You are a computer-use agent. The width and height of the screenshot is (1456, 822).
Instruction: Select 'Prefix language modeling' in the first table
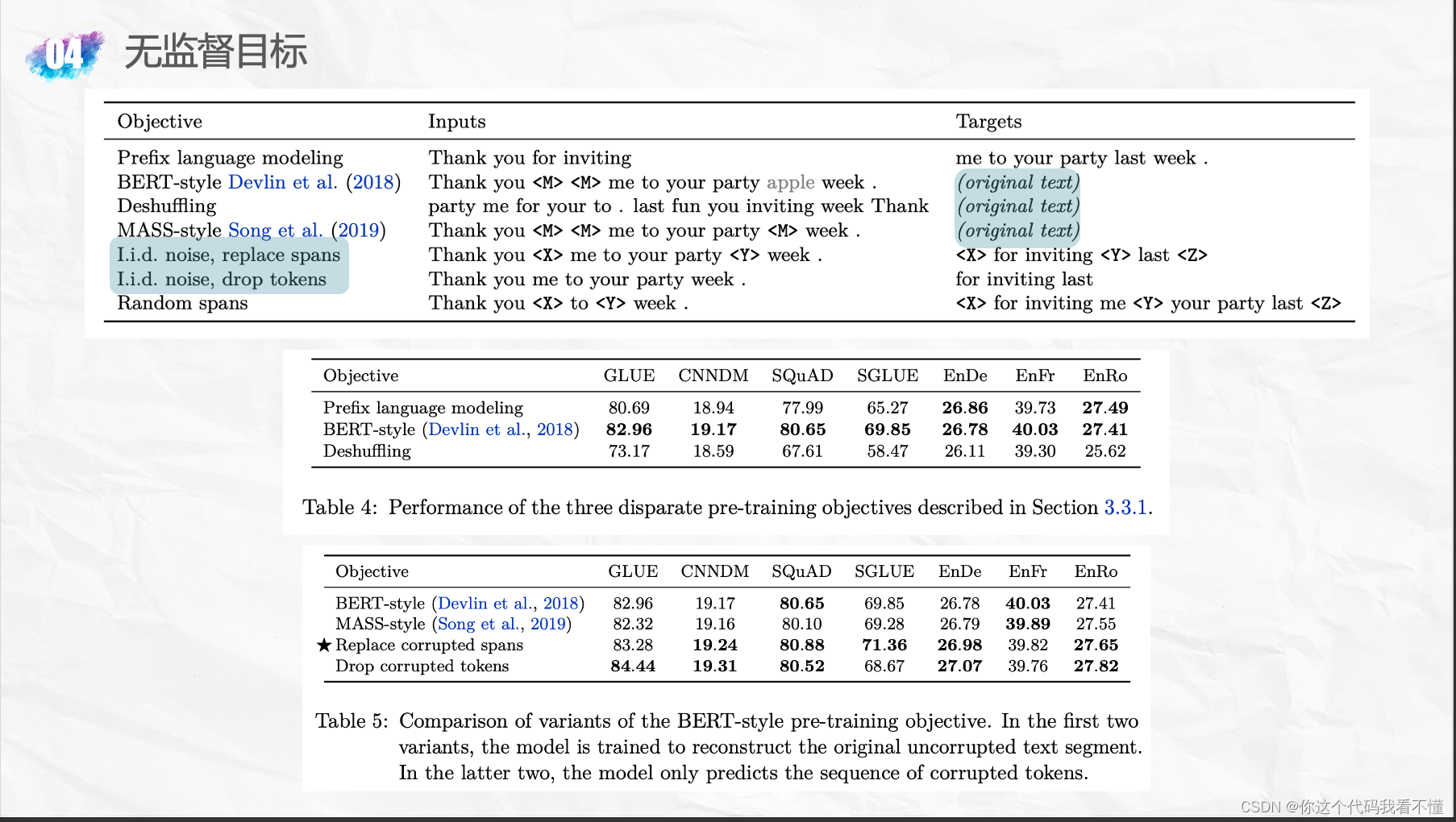(231, 158)
